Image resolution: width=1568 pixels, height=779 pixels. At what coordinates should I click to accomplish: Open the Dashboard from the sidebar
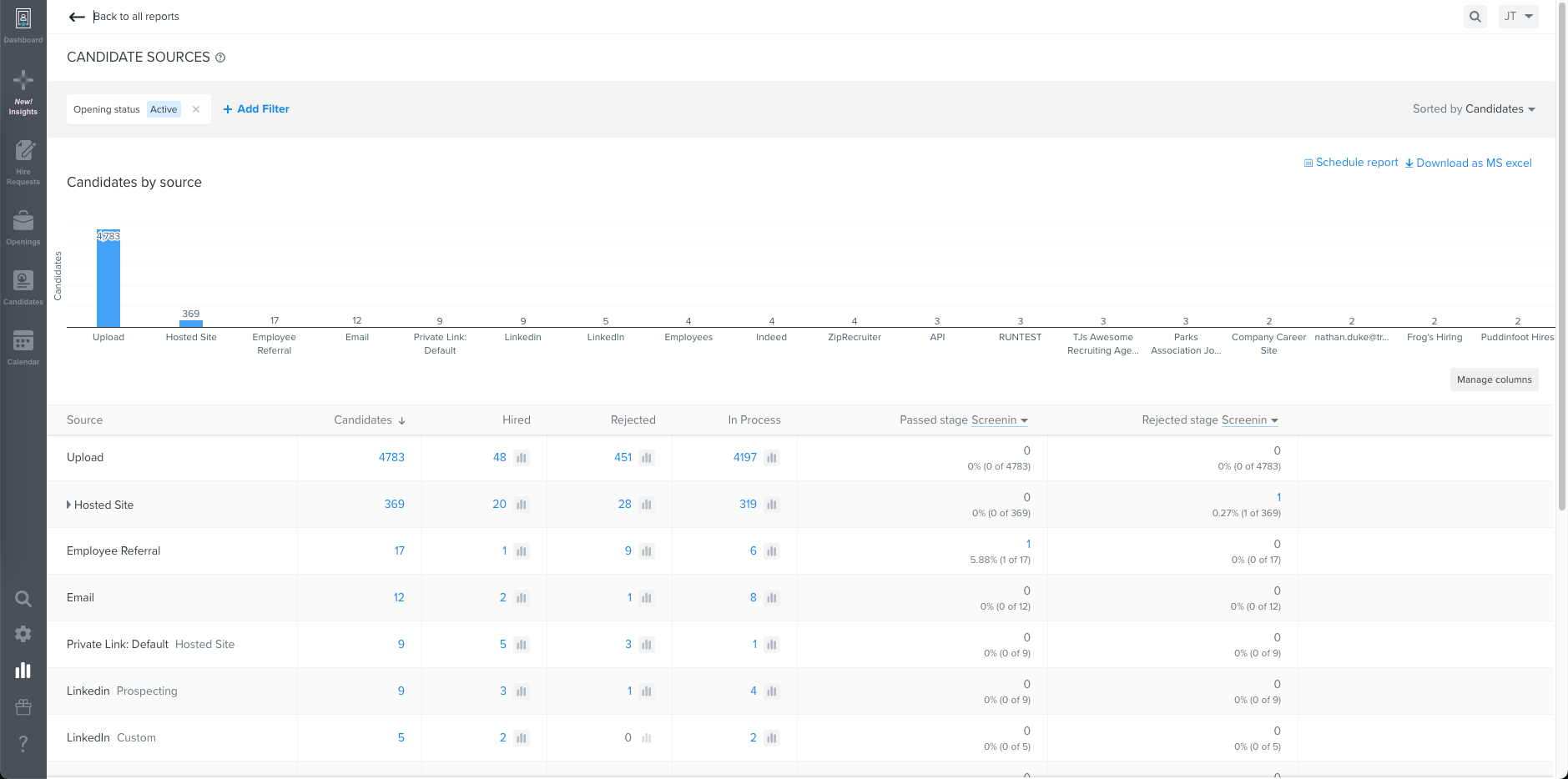[x=23, y=23]
